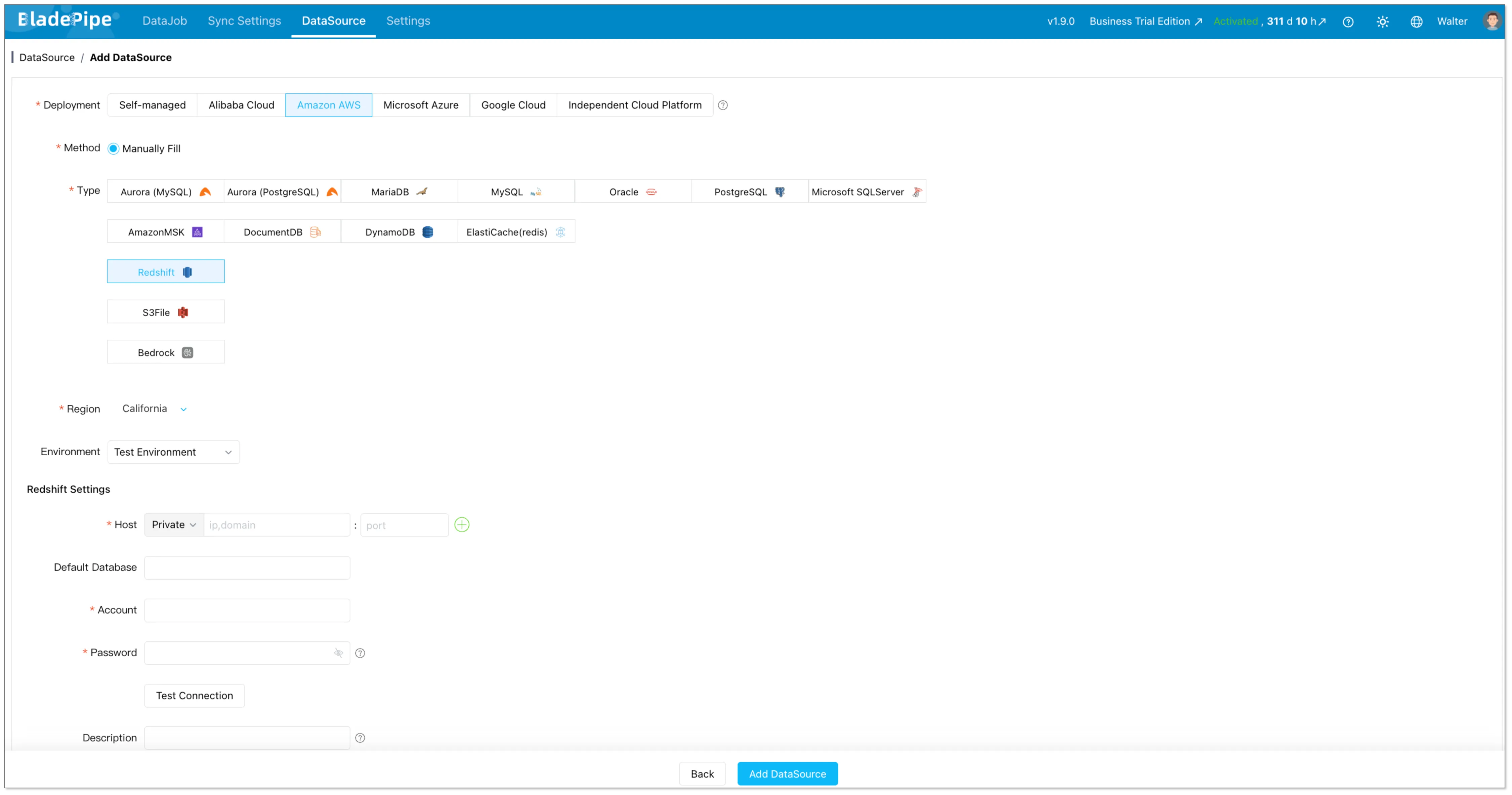Select the Bedrock type
Viewport: 1512px width, 795px height.
pos(166,352)
